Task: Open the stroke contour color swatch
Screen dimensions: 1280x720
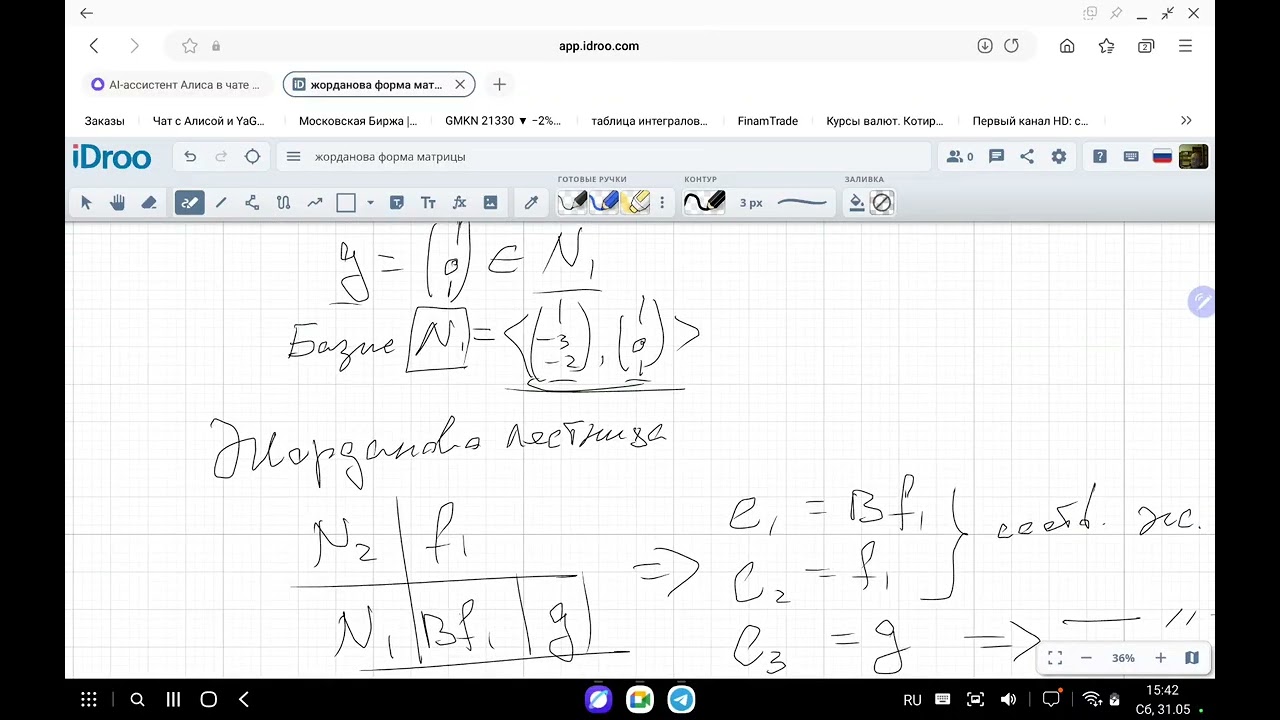Action: point(704,202)
